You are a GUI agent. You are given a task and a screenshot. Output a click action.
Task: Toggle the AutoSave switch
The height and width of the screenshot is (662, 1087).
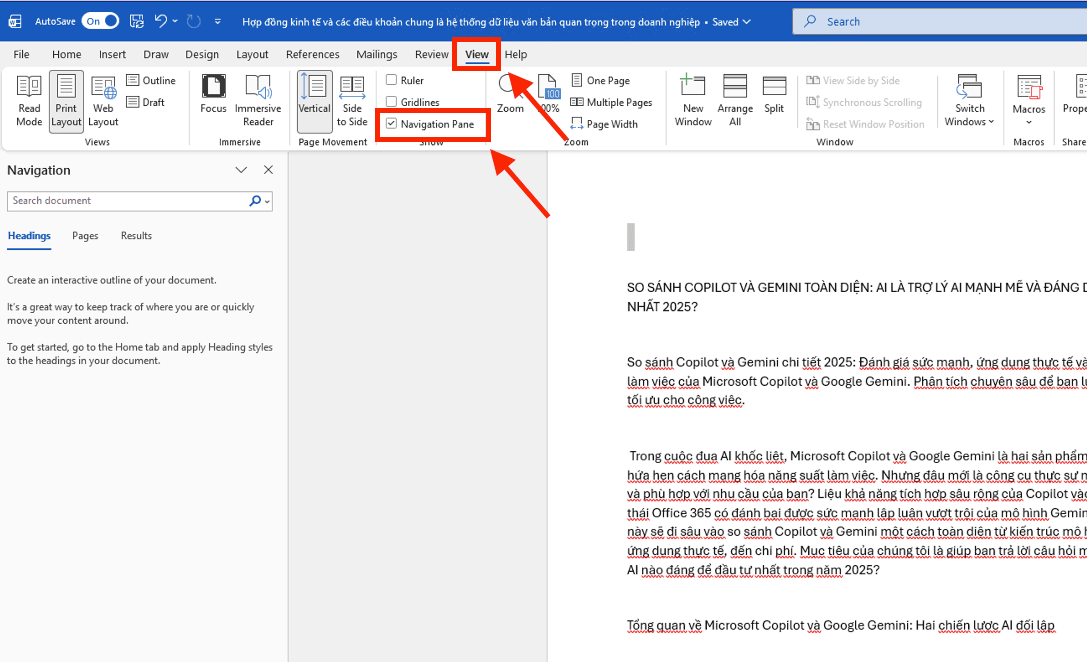coord(100,21)
